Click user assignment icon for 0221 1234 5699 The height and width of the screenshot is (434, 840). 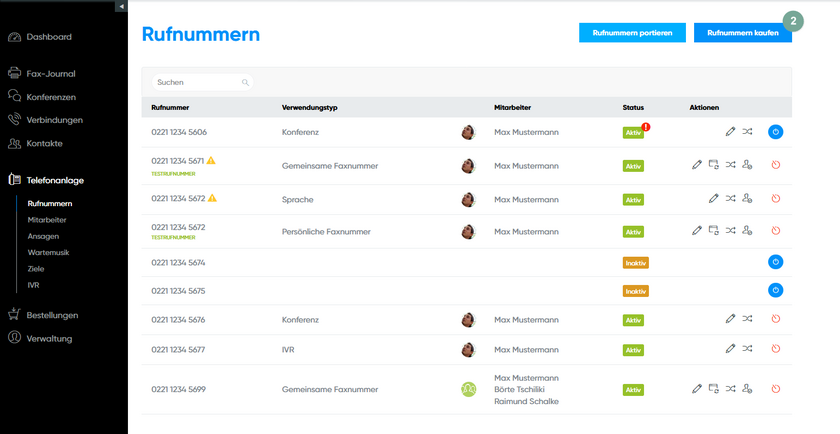coord(747,389)
